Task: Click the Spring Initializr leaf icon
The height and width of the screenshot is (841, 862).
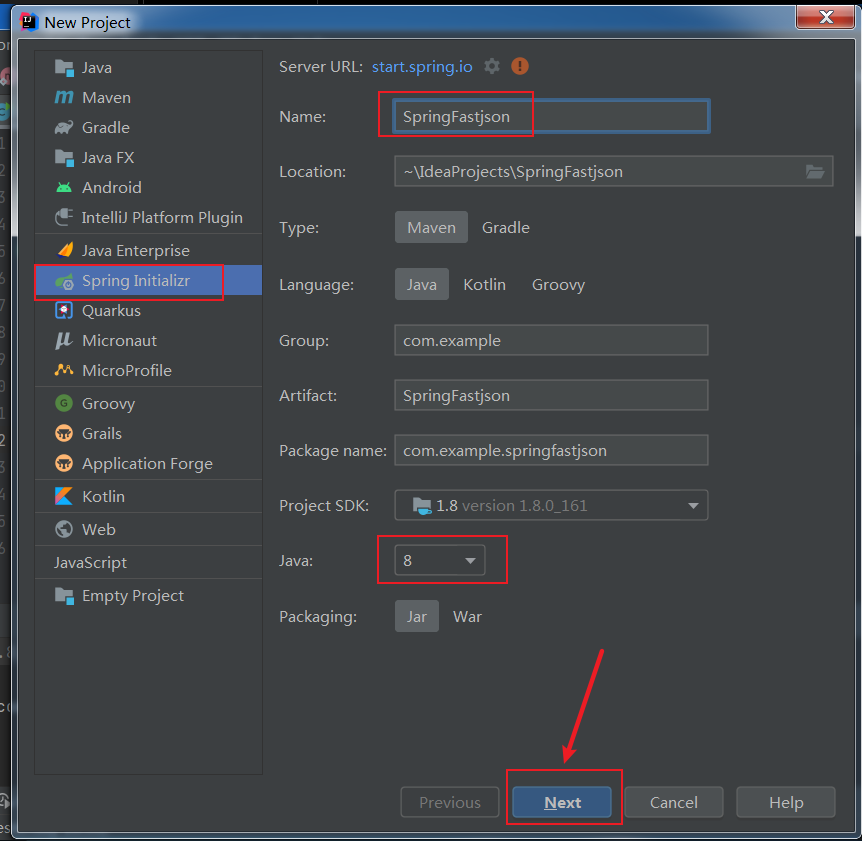Action: click(64, 281)
